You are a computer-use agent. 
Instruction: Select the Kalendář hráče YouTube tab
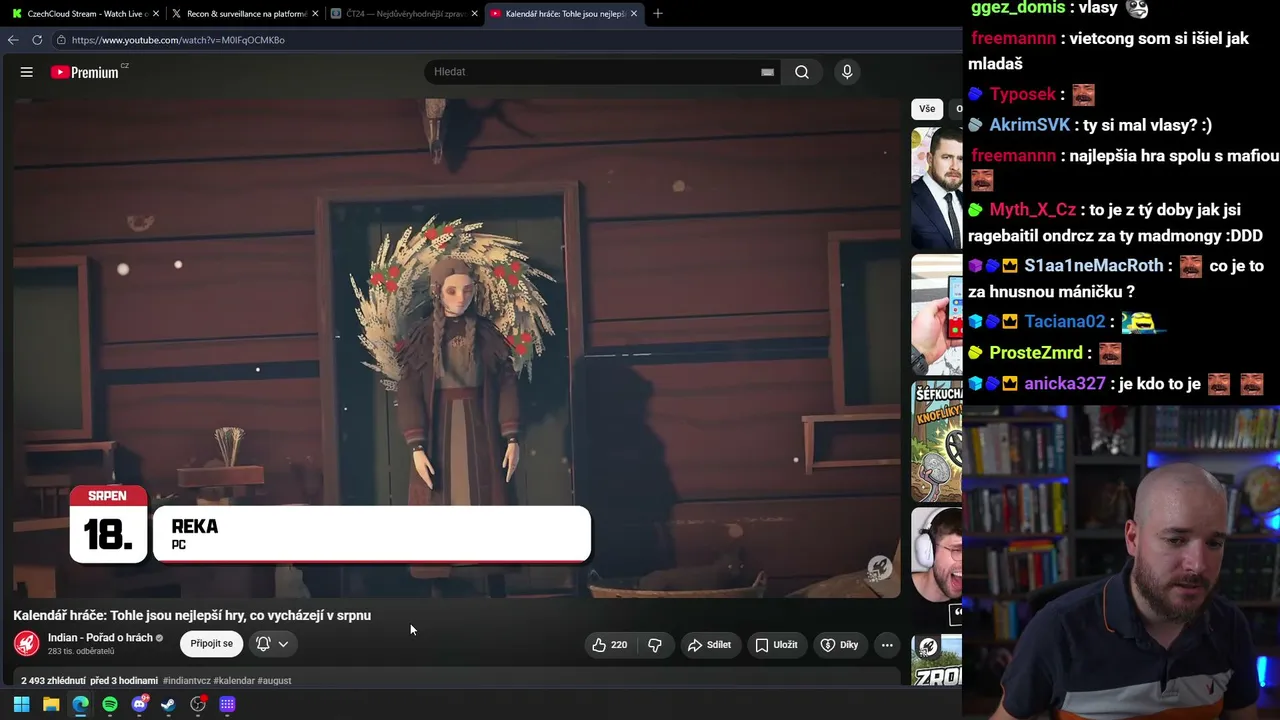point(564,14)
